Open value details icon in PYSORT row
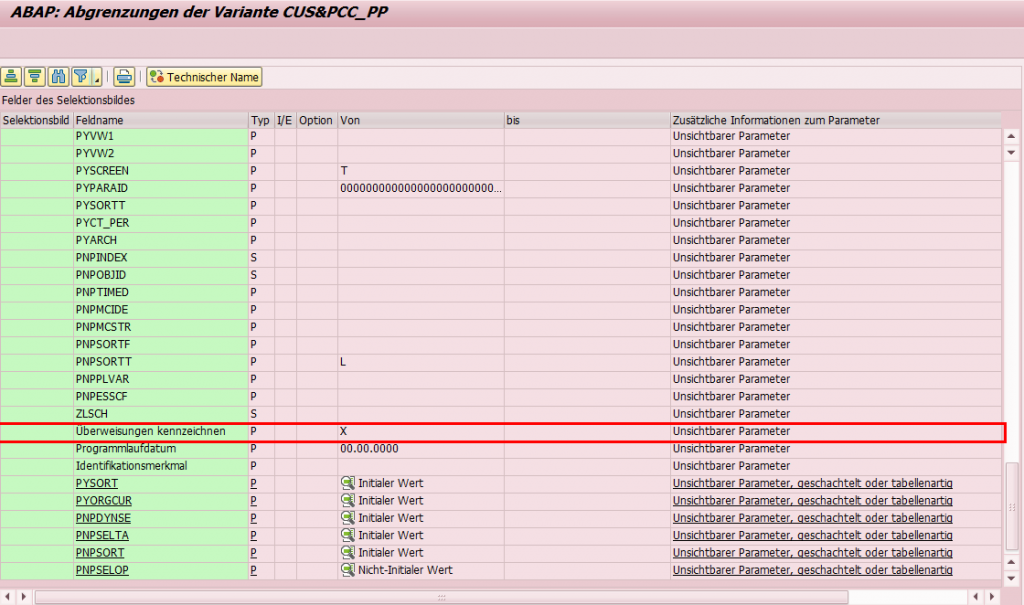1024x605 pixels. (348, 483)
